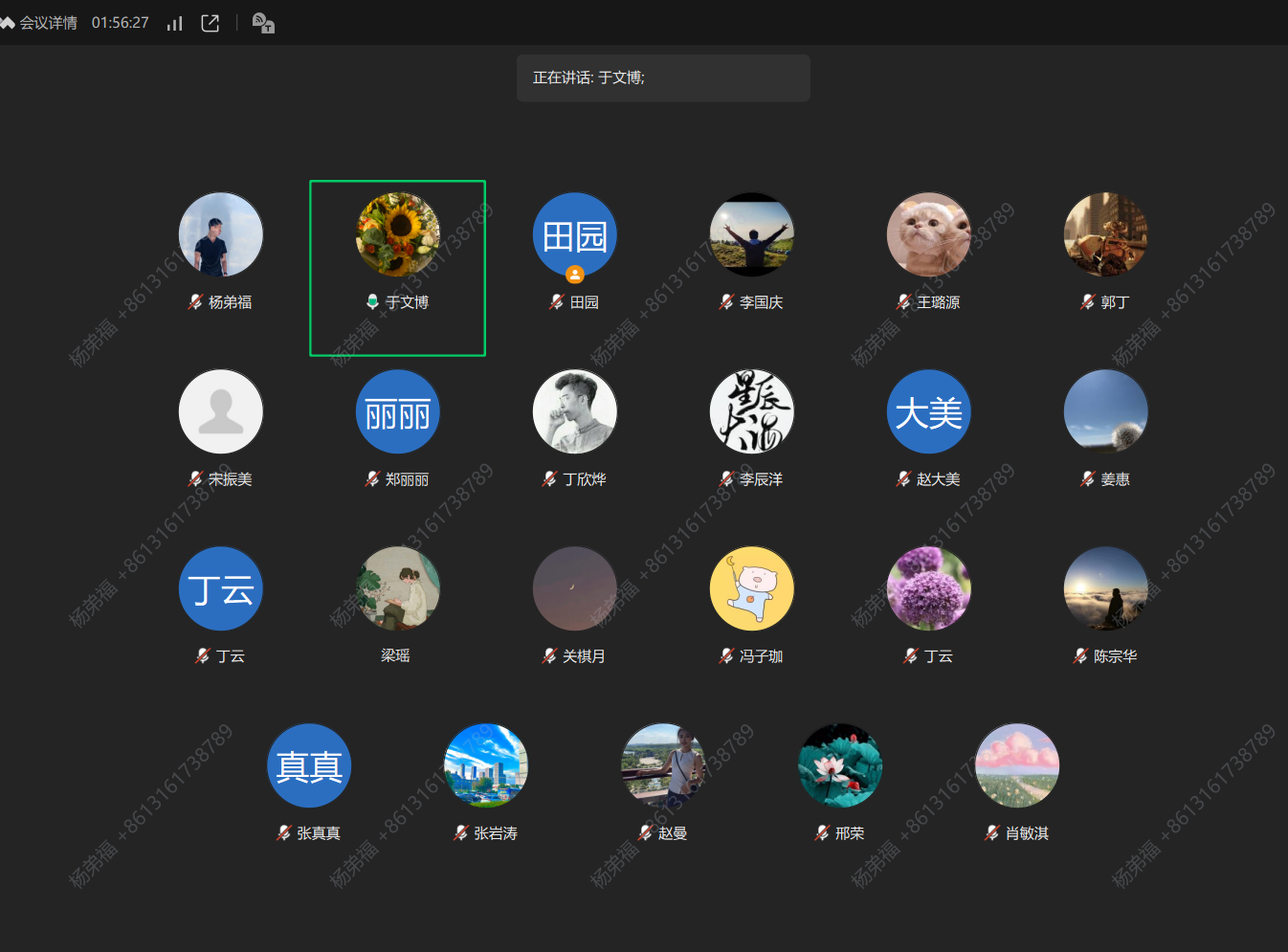The width and height of the screenshot is (1288, 952).
Task: Click muted mic icon next to 郑丽丽
Action: click(372, 479)
